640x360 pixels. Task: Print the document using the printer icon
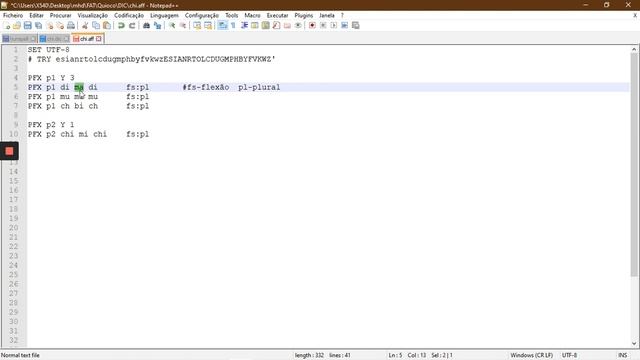71,25
